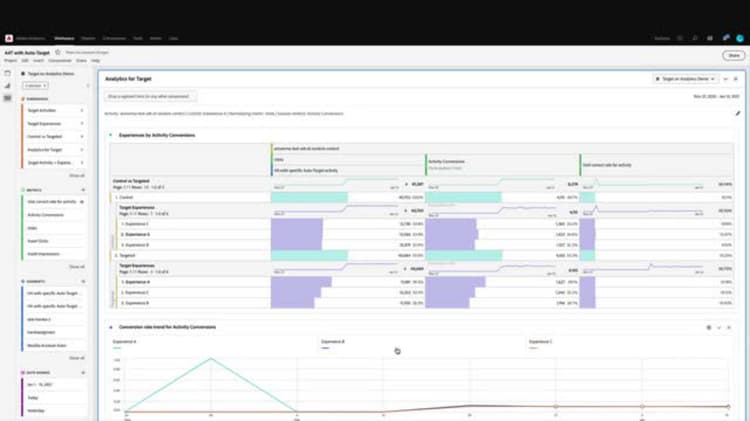Open the Project menu
750x421 pixels.
10,61
